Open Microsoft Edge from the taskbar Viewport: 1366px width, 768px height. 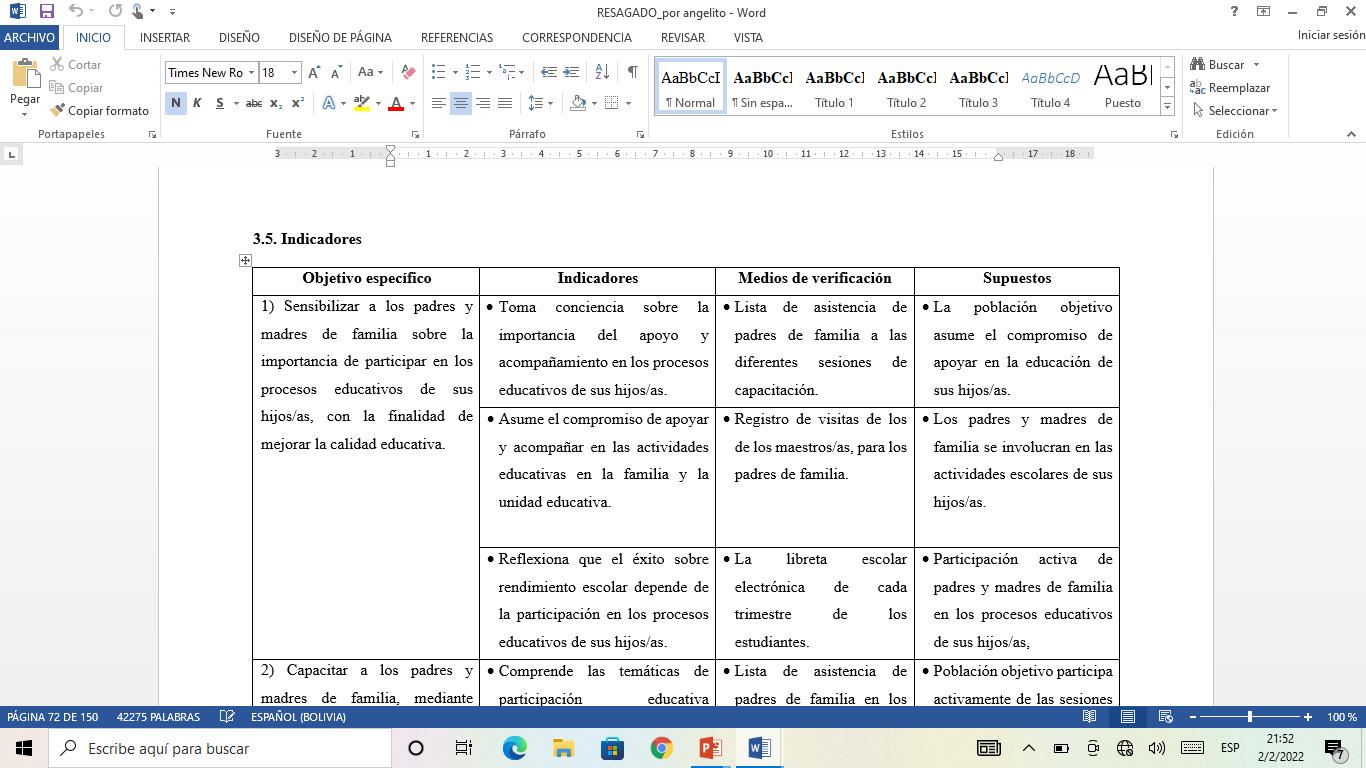pyautogui.click(x=514, y=748)
